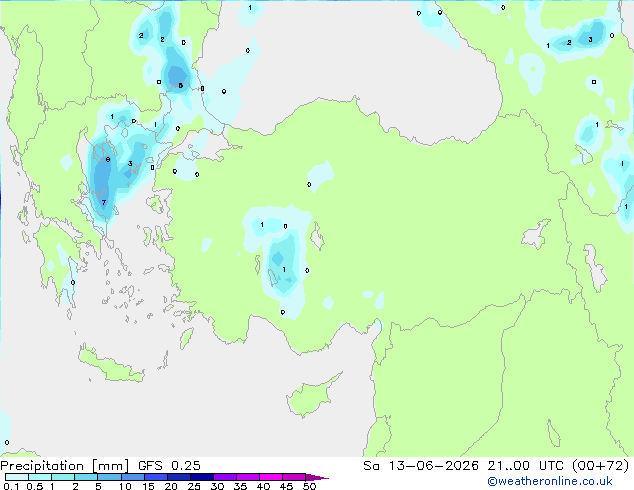
Task: Click the legend label '10'
Action: point(125,486)
